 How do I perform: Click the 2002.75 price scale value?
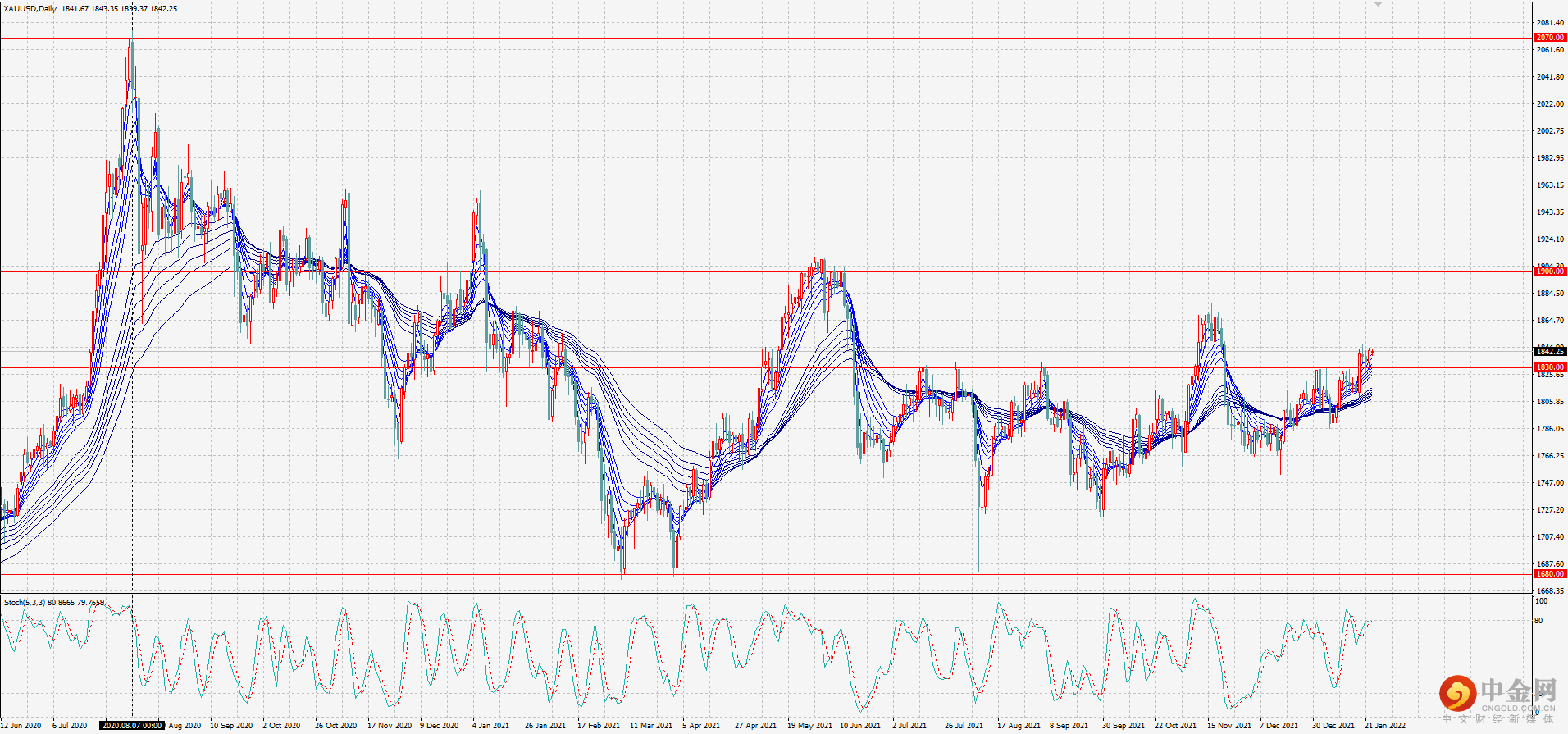click(1550, 131)
